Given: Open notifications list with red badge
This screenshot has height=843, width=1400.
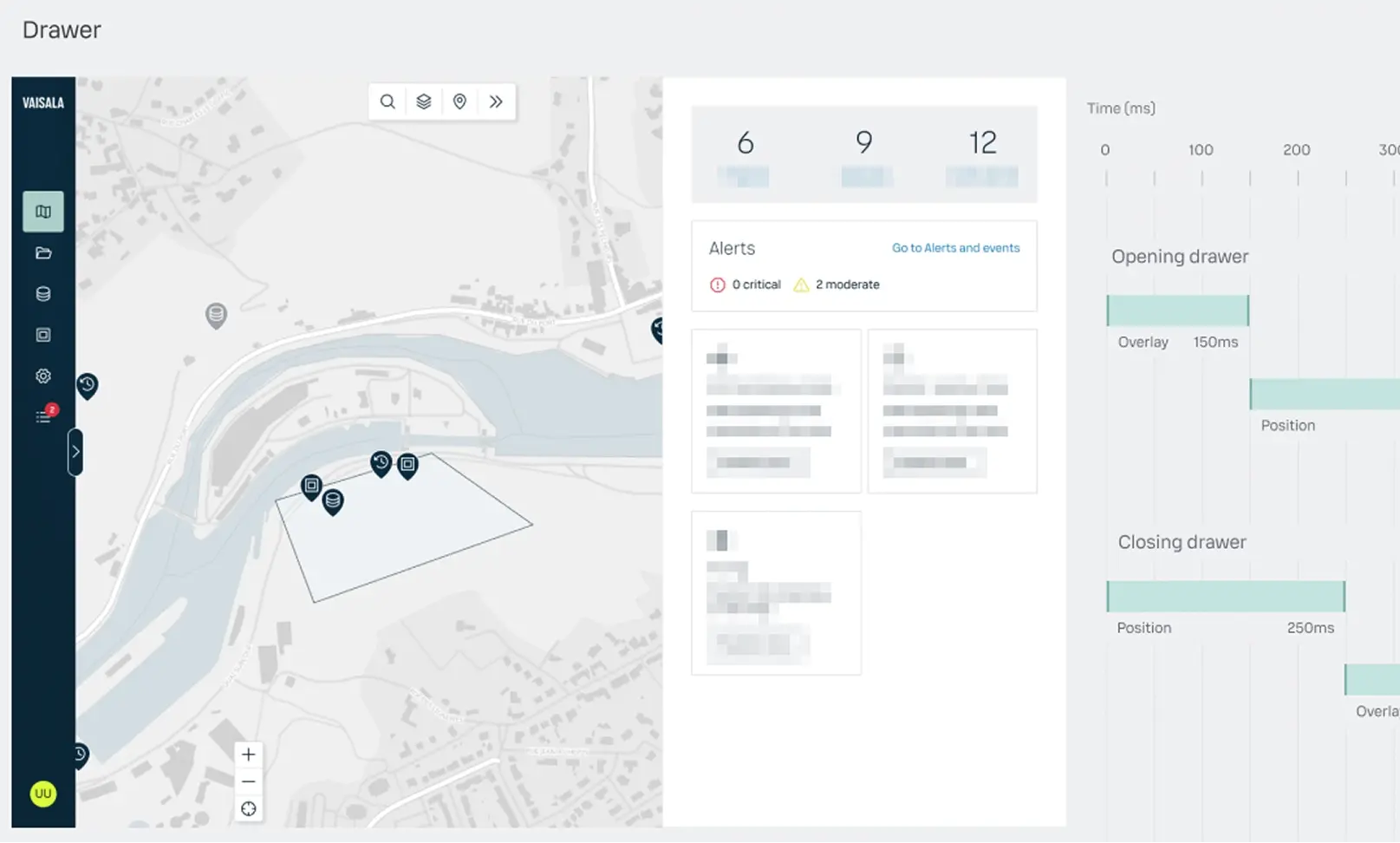Looking at the screenshot, I should tap(44, 417).
